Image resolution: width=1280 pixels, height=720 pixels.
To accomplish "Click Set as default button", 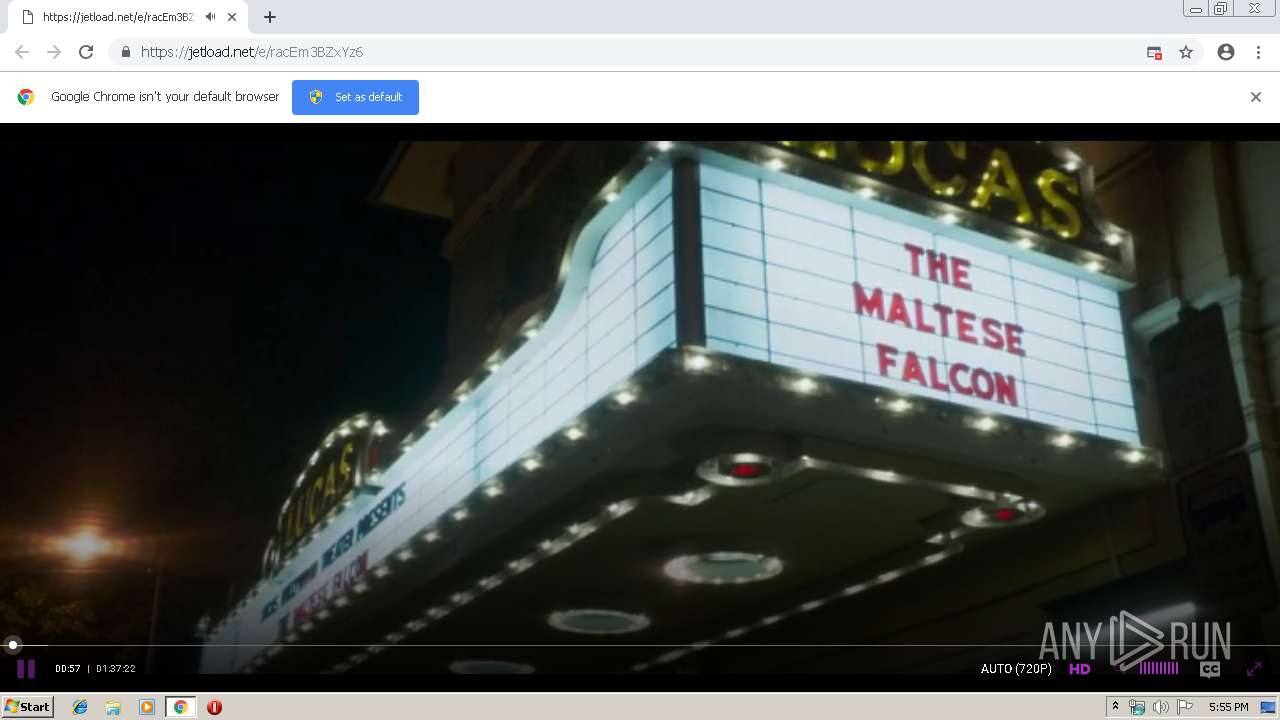I will (355, 97).
